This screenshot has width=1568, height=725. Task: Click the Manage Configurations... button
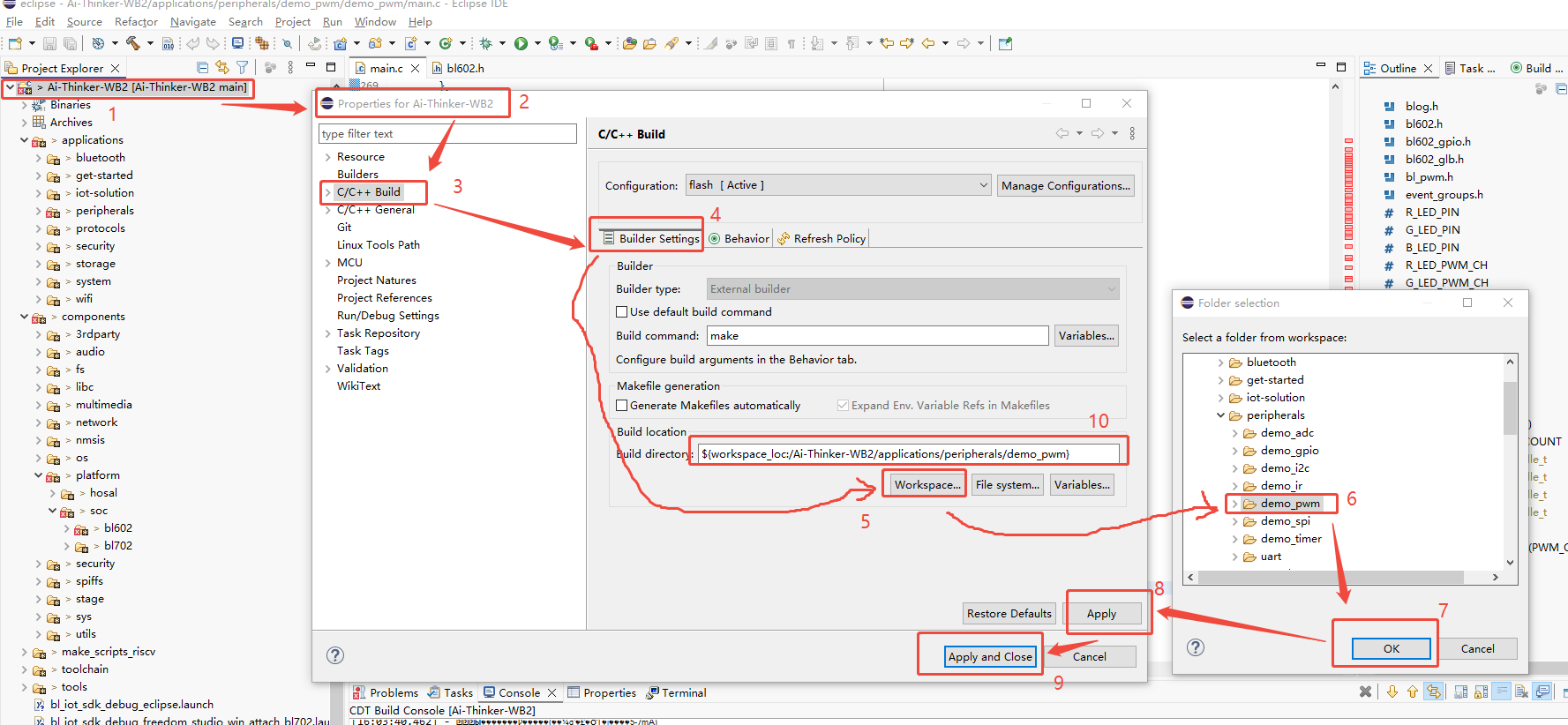pyautogui.click(x=1065, y=185)
